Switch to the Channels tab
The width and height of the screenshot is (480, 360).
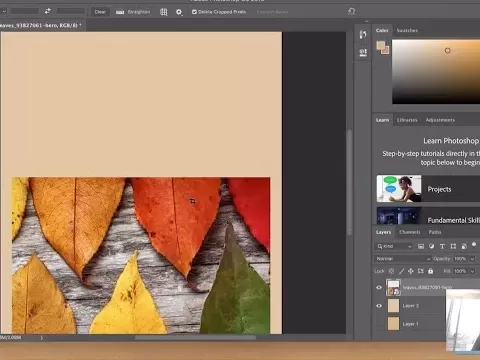click(x=410, y=232)
